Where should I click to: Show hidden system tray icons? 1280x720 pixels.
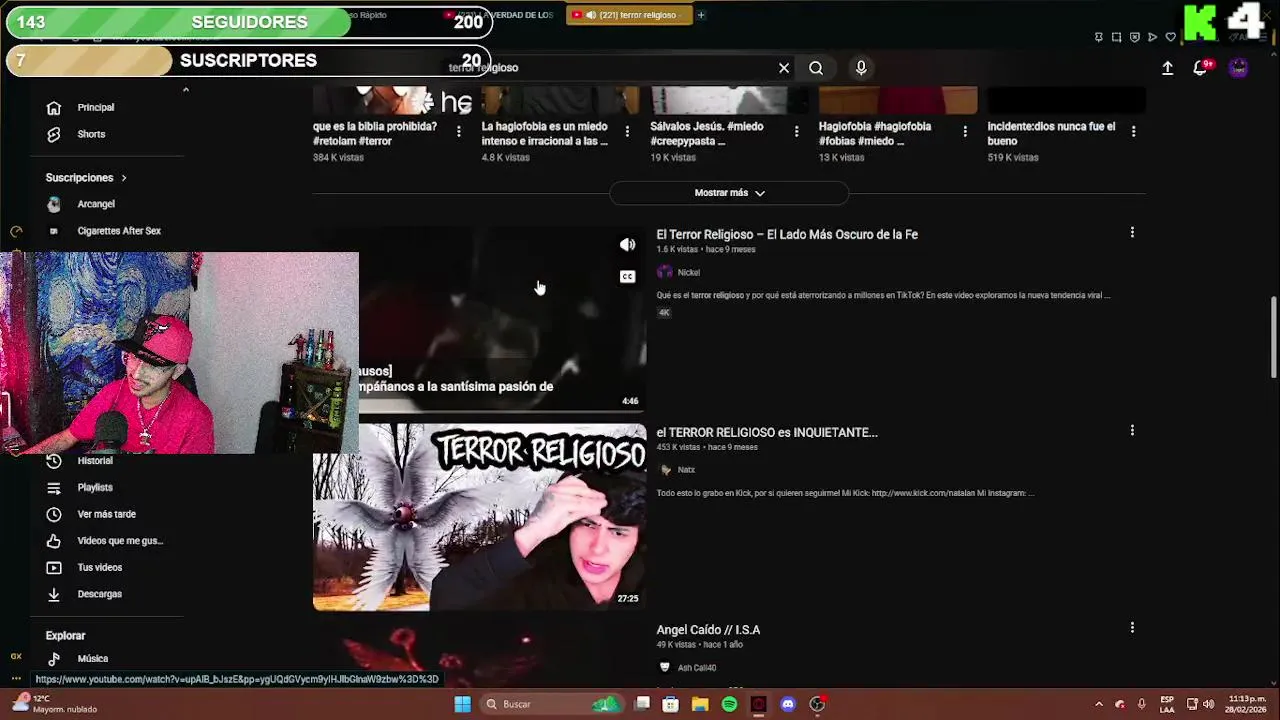point(1098,704)
